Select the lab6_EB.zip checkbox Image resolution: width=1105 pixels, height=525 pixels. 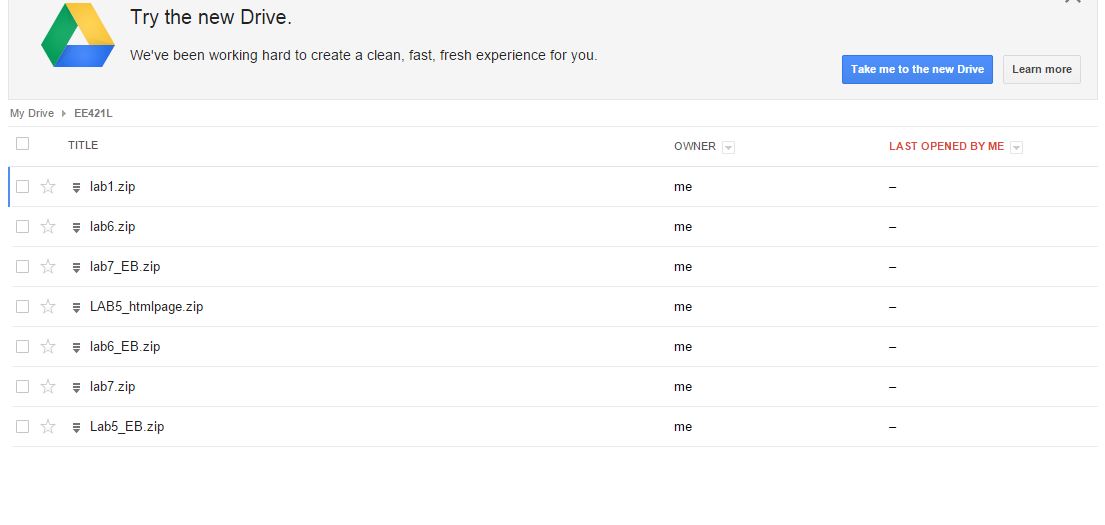(23, 346)
